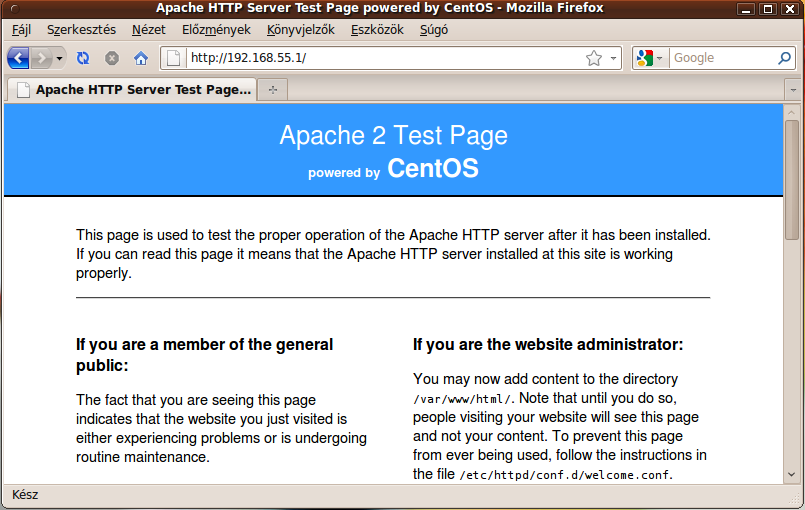The height and width of the screenshot is (510, 805).
Task: Open the Könyvjelzők menu
Action: [x=300, y=30]
